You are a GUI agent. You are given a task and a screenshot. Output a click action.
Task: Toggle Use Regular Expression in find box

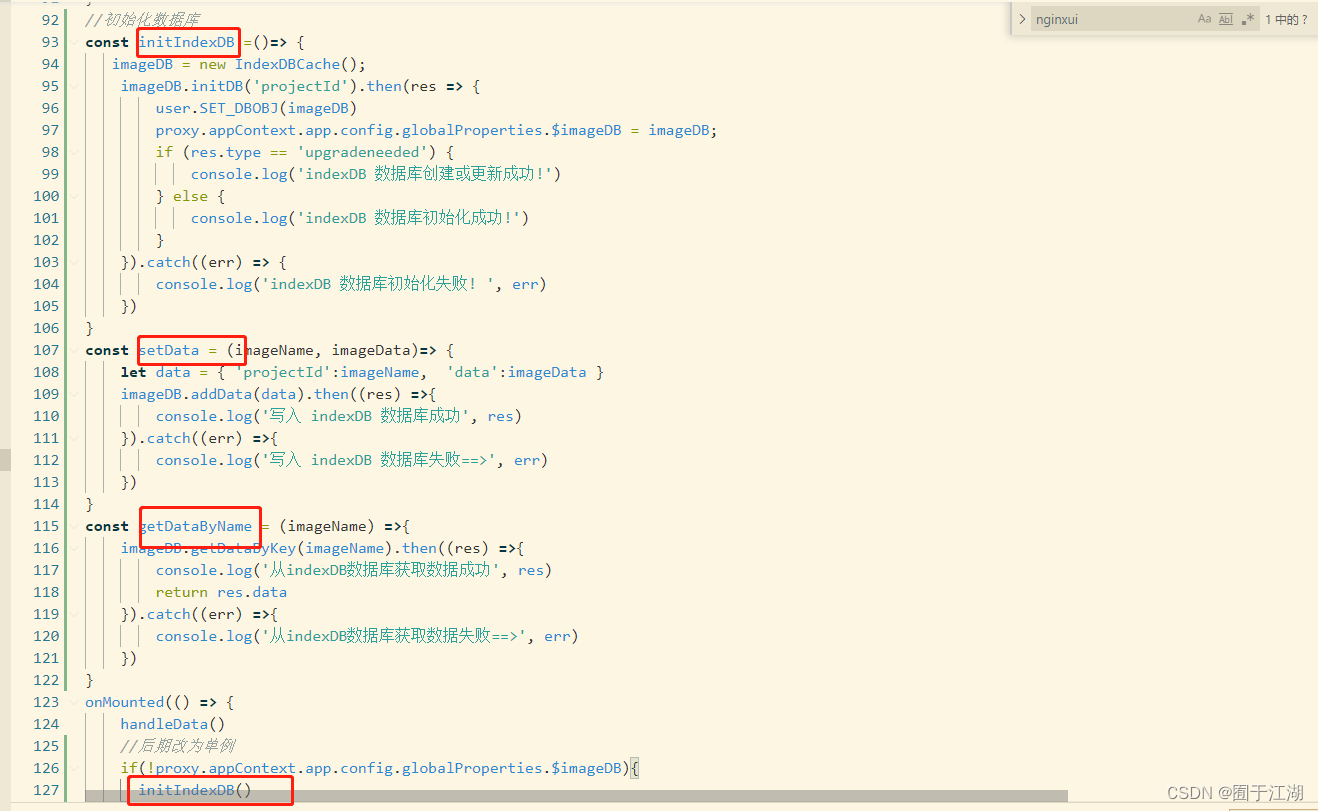1248,19
